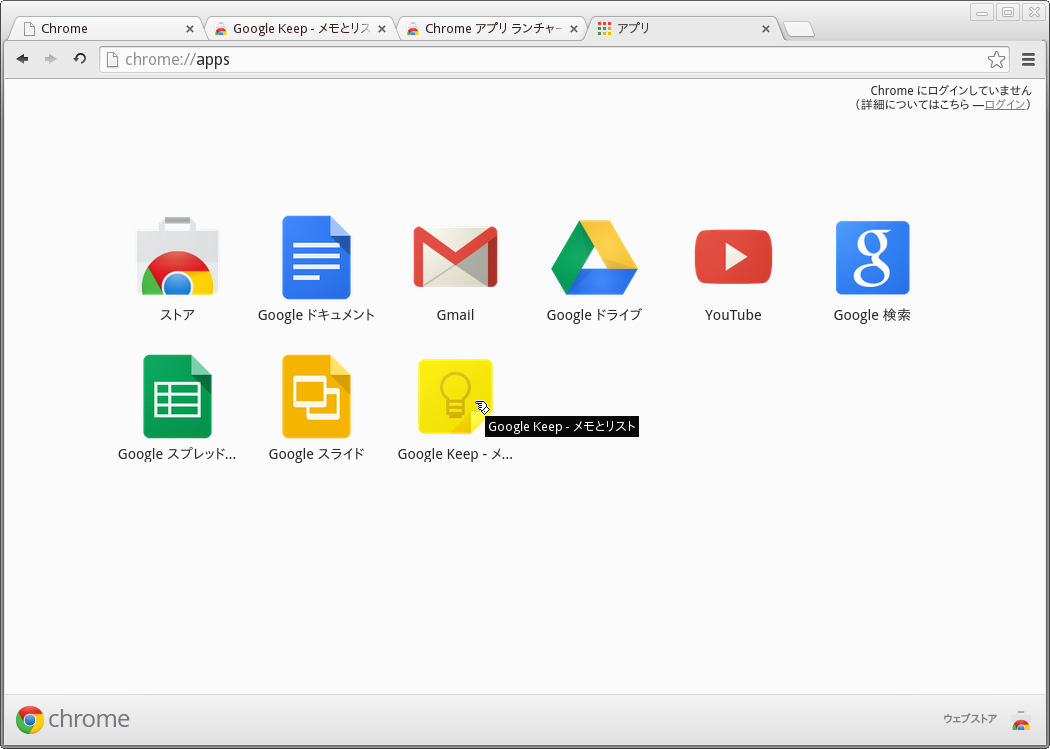Click the forward navigation arrow
1050x749 pixels.
pos(50,59)
